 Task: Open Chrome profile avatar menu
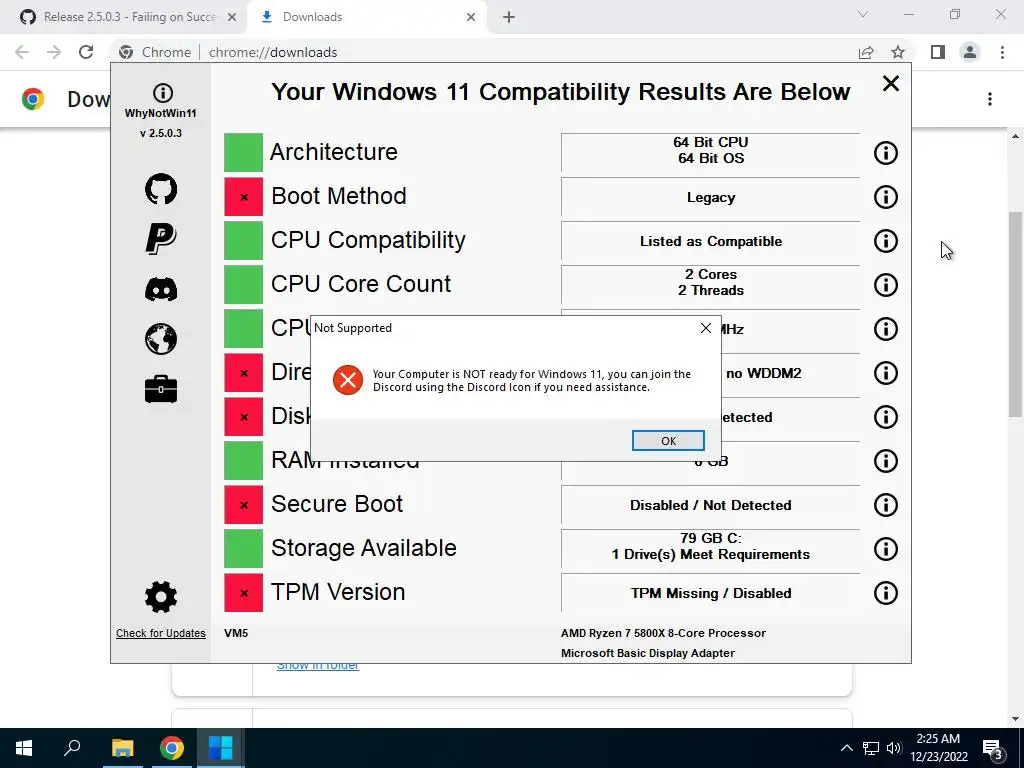pyautogui.click(x=970, y=52)
